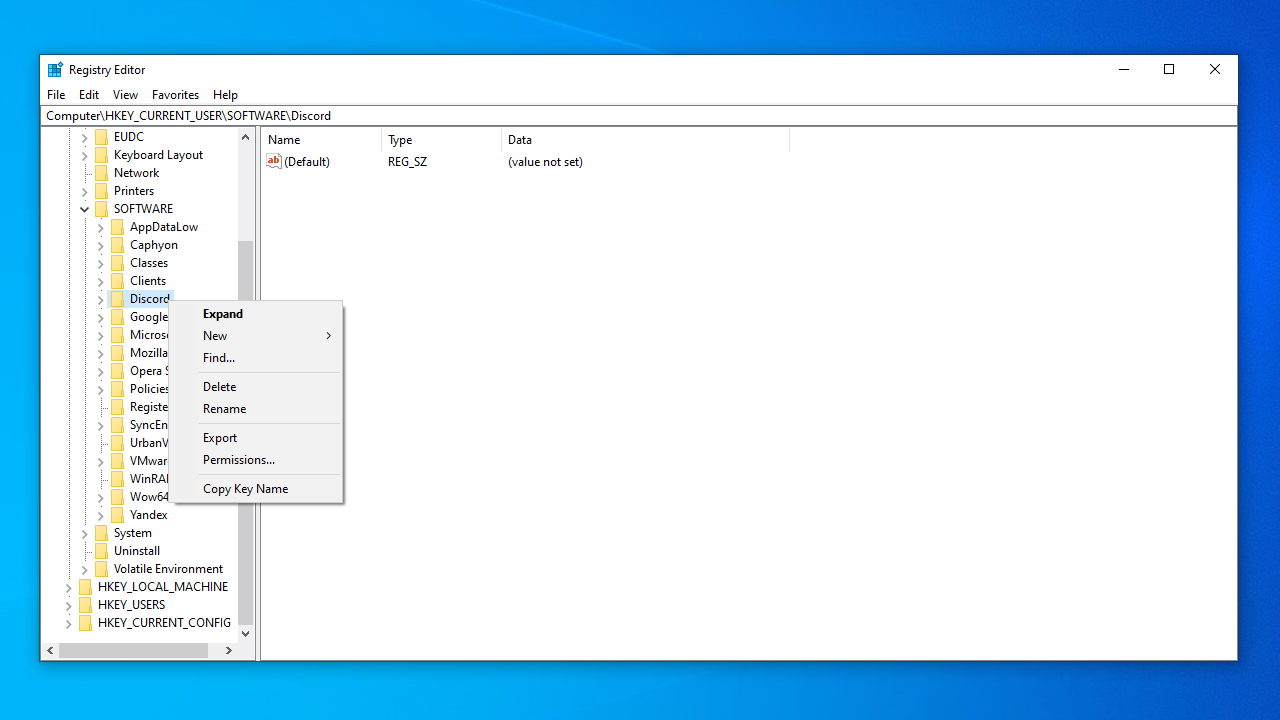Expand the Keyboard Layout key arrow
This screenshot has width=1280, height=720.
pyautogui.click(x=85, y=155)
